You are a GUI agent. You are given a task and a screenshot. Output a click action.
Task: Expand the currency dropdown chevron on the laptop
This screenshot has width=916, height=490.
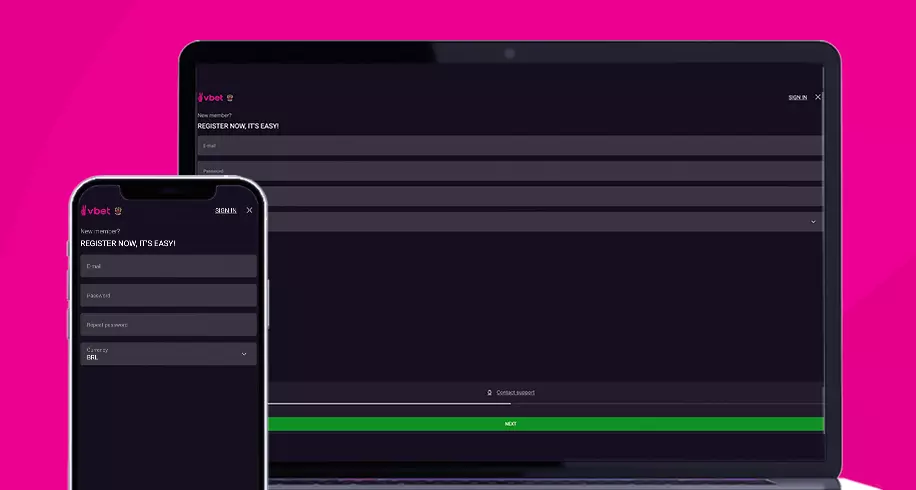point(813,222)
